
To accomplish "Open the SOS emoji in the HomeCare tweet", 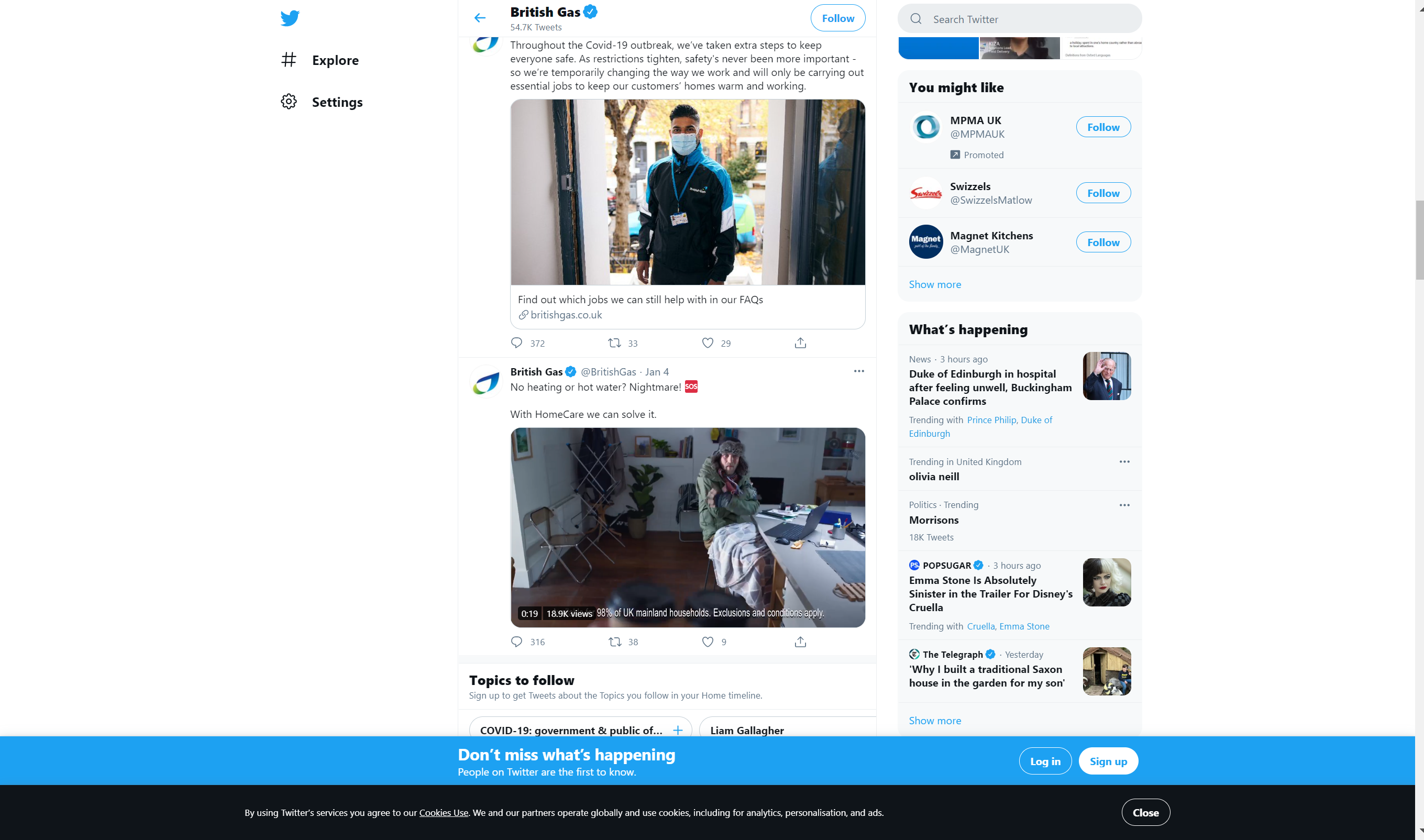I will [691, 386].
